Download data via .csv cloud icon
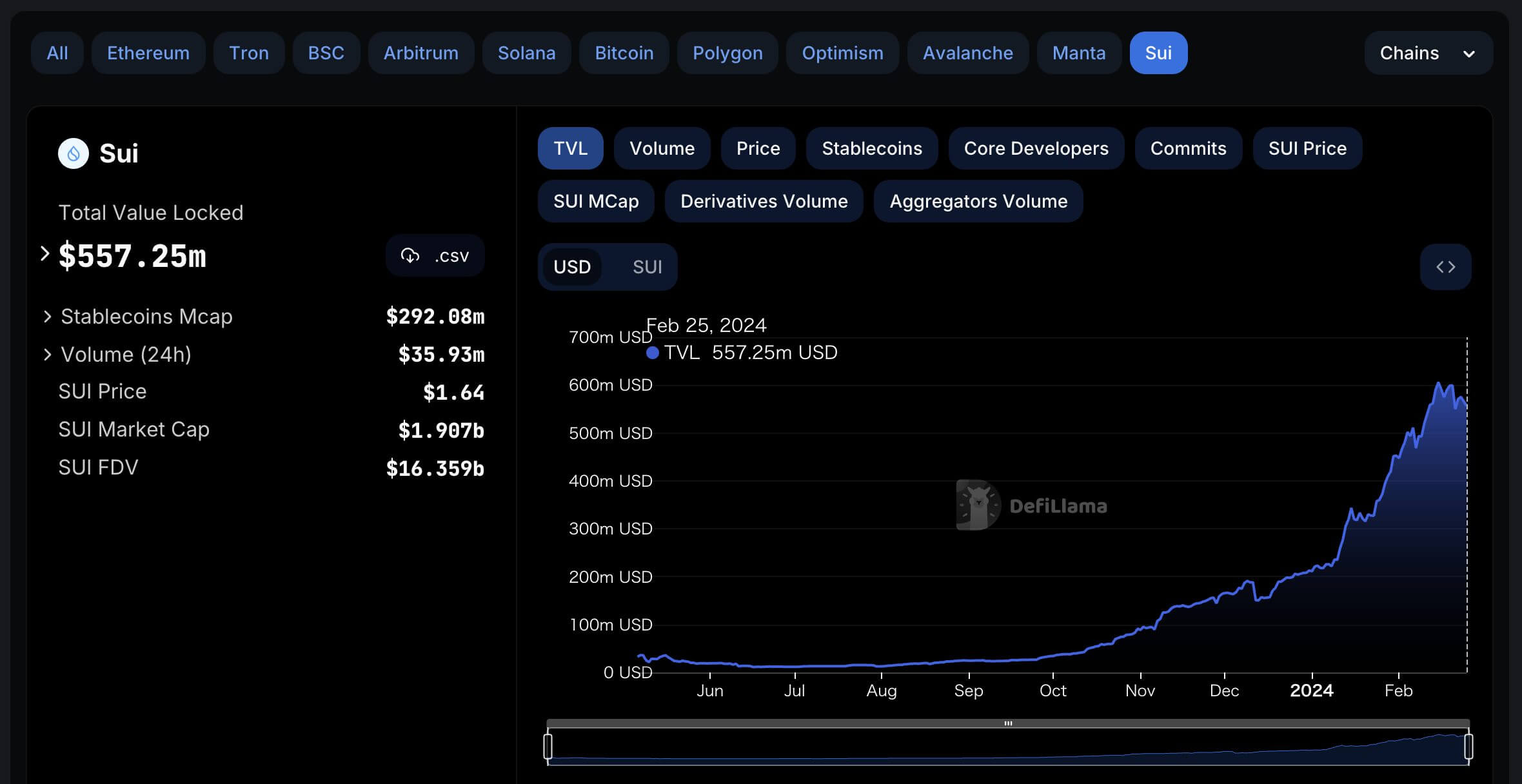Image resolution: width=1522 pixels, height=784 pixels. [410, 256]
